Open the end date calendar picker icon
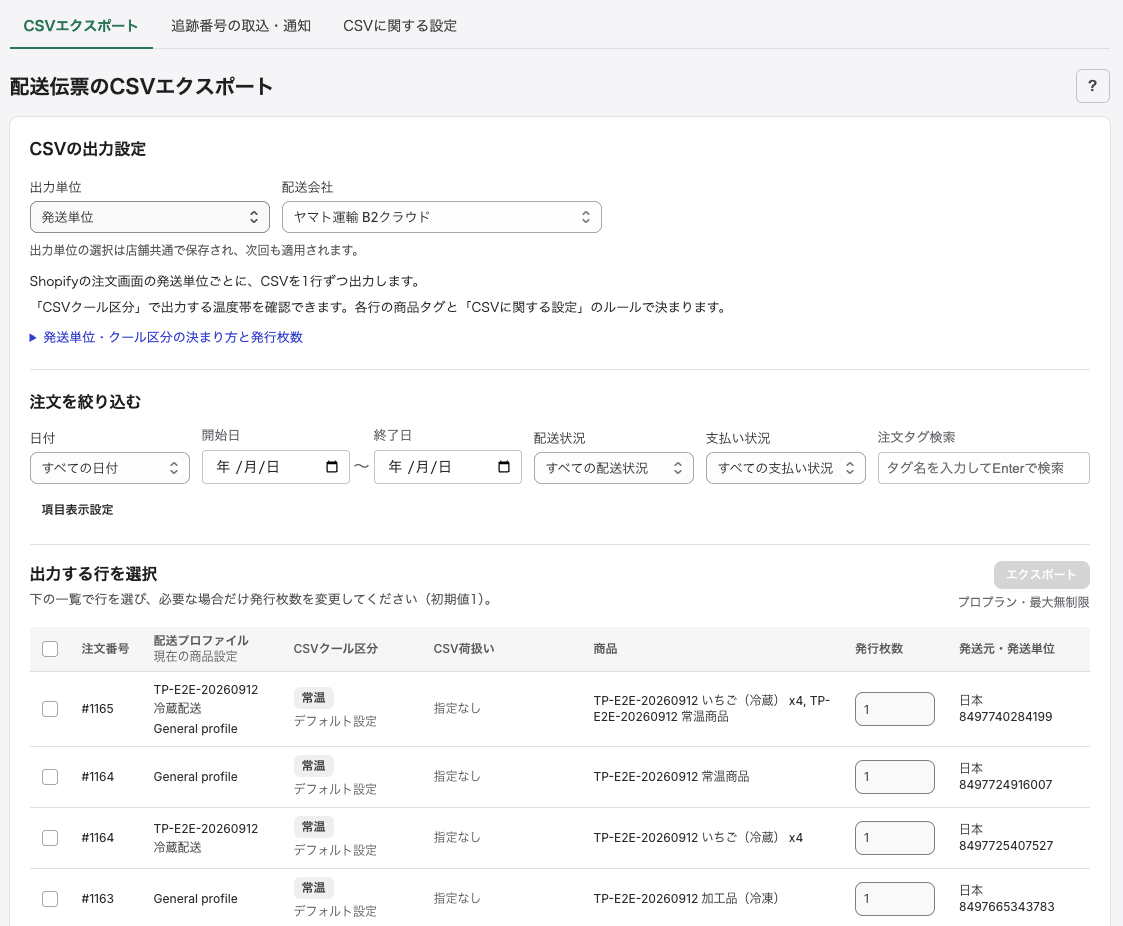The height and width of the screenshot is (926, 1123). pyautogui.click(x=503, y=467)
